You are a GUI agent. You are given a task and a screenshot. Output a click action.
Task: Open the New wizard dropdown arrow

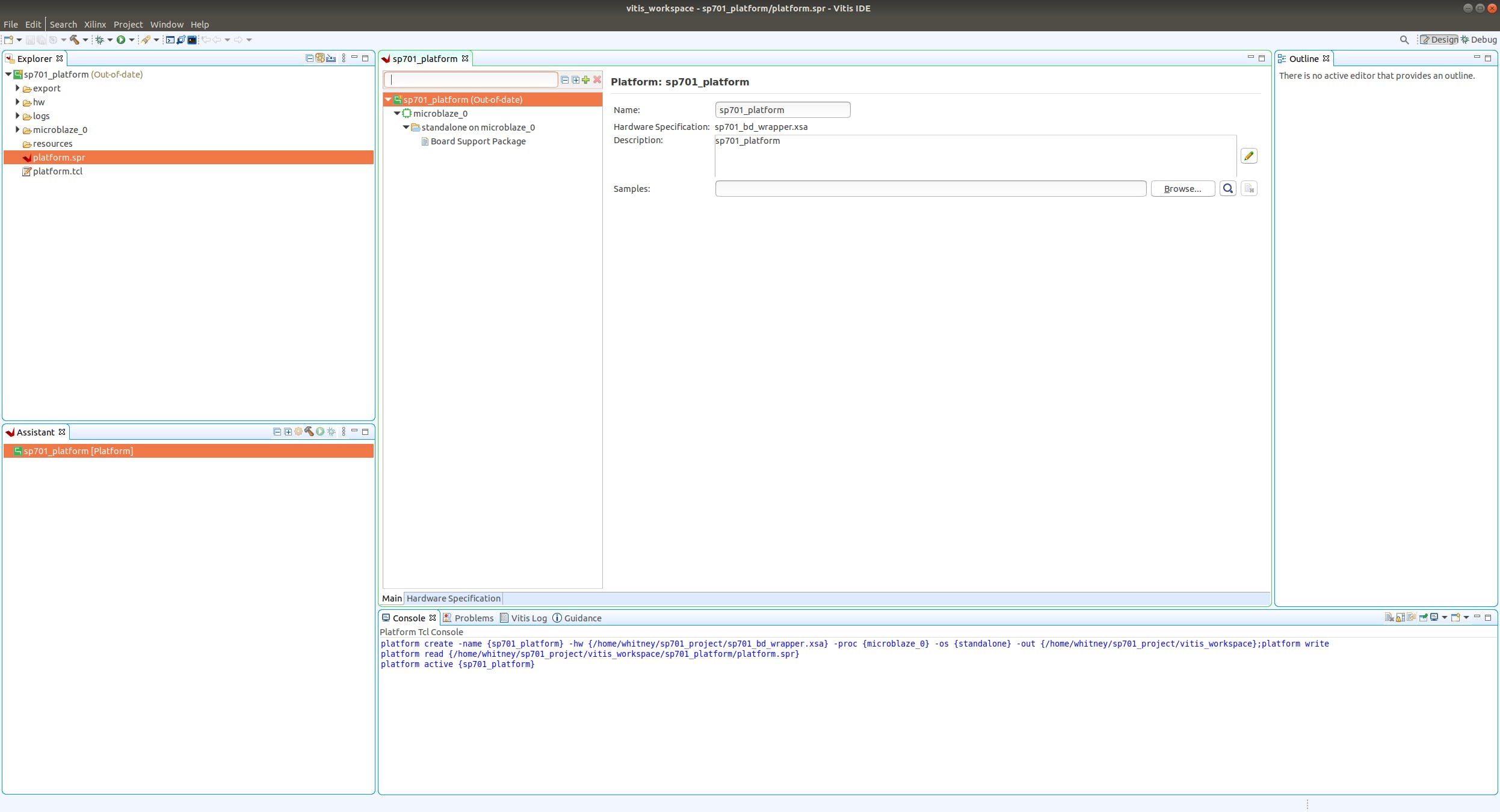[x=19, y=40]
